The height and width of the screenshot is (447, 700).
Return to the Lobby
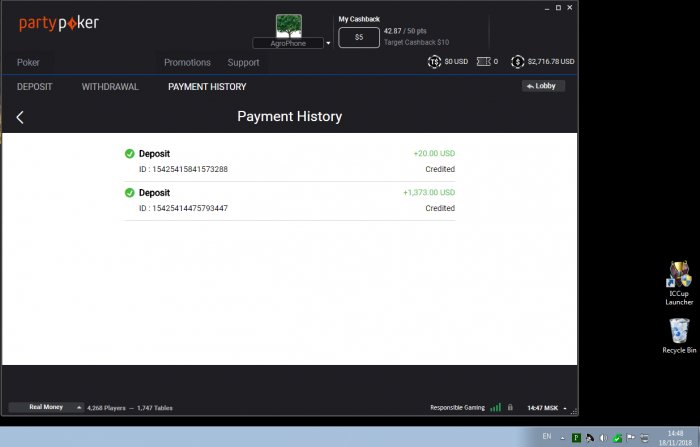tap(543, 86)
